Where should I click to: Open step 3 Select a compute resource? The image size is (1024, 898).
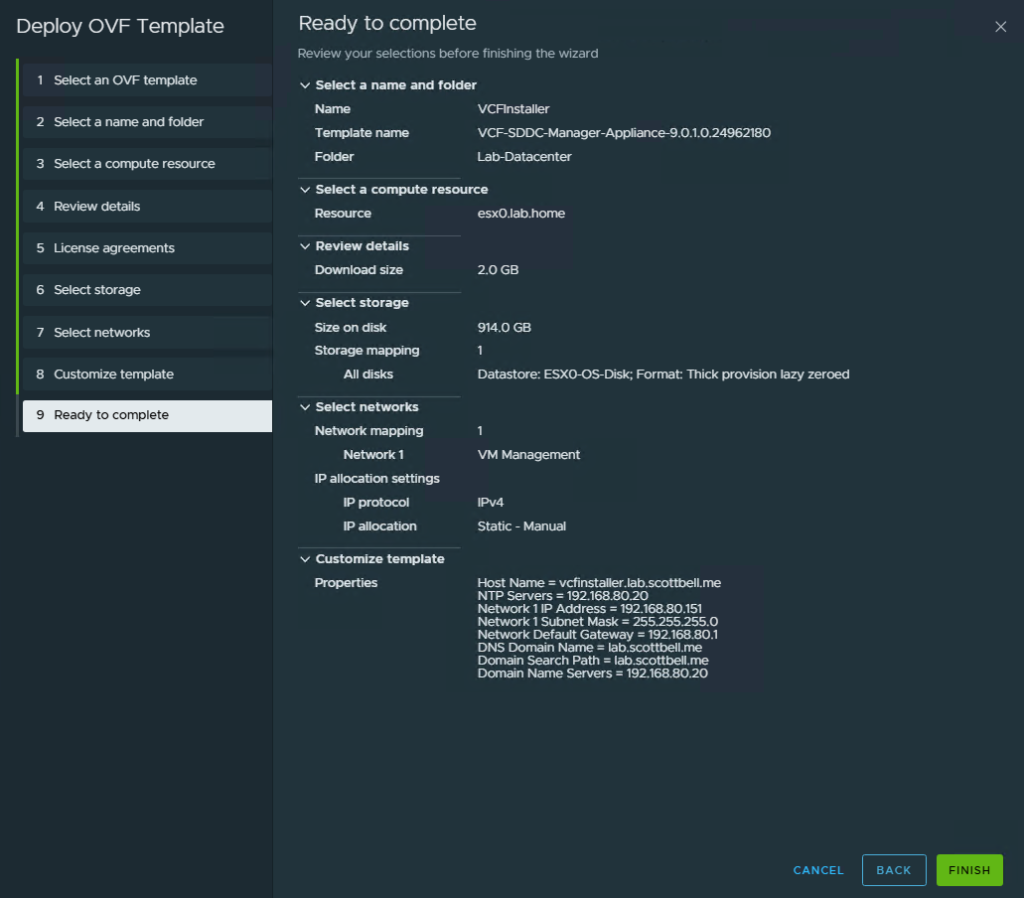tap(134, 164)
